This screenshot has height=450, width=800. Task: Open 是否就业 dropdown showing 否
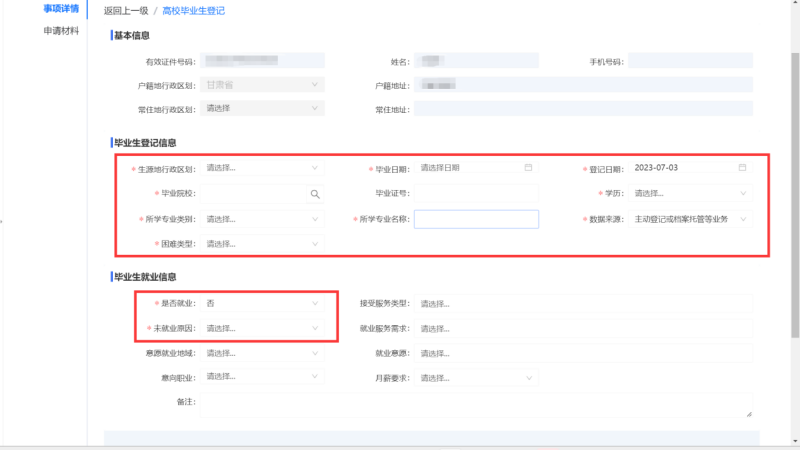point(262,303)
